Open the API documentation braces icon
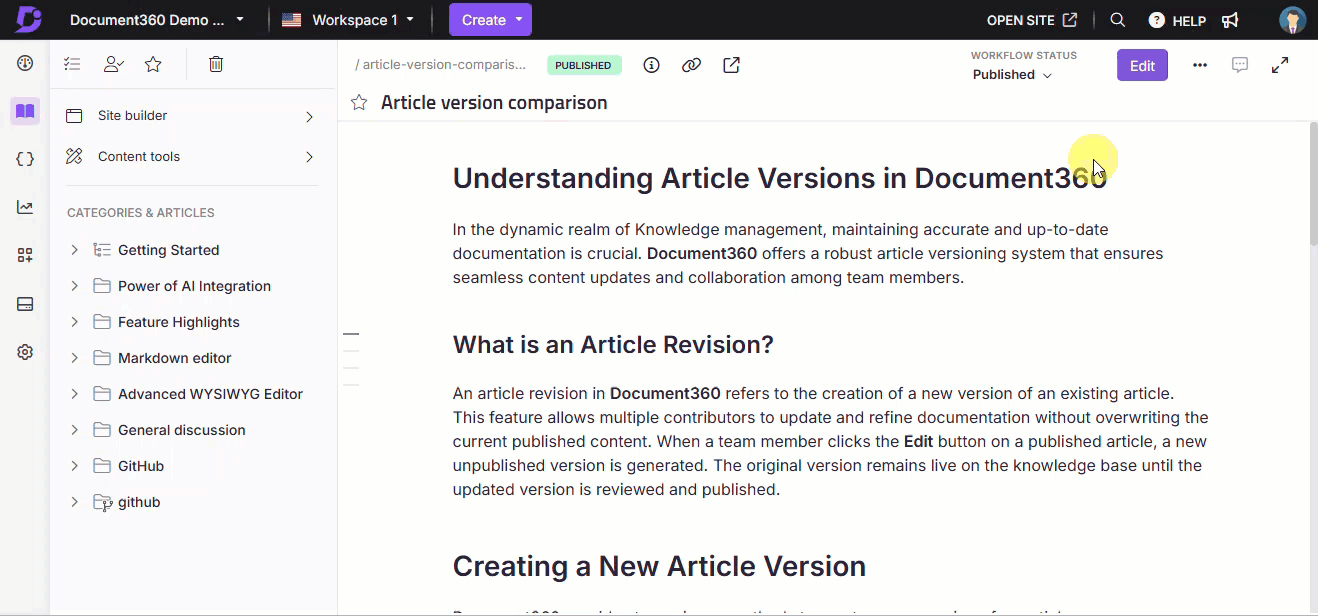This screenshot has width=1318, height=616. pos(25,159)
